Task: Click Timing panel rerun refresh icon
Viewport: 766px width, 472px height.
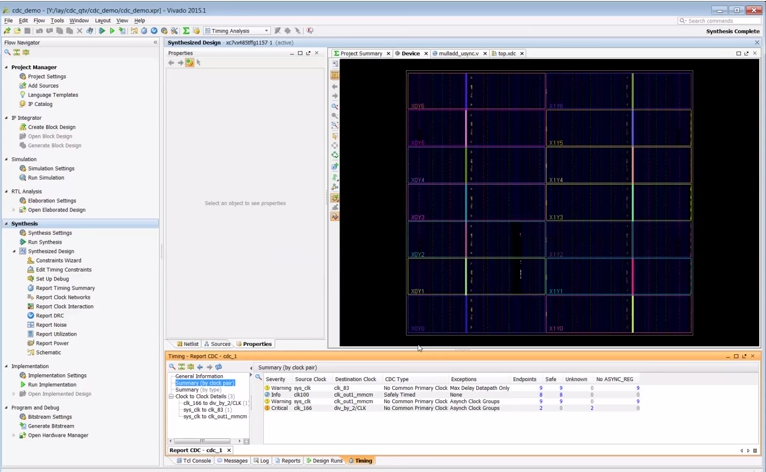Action: coord(219,366)
